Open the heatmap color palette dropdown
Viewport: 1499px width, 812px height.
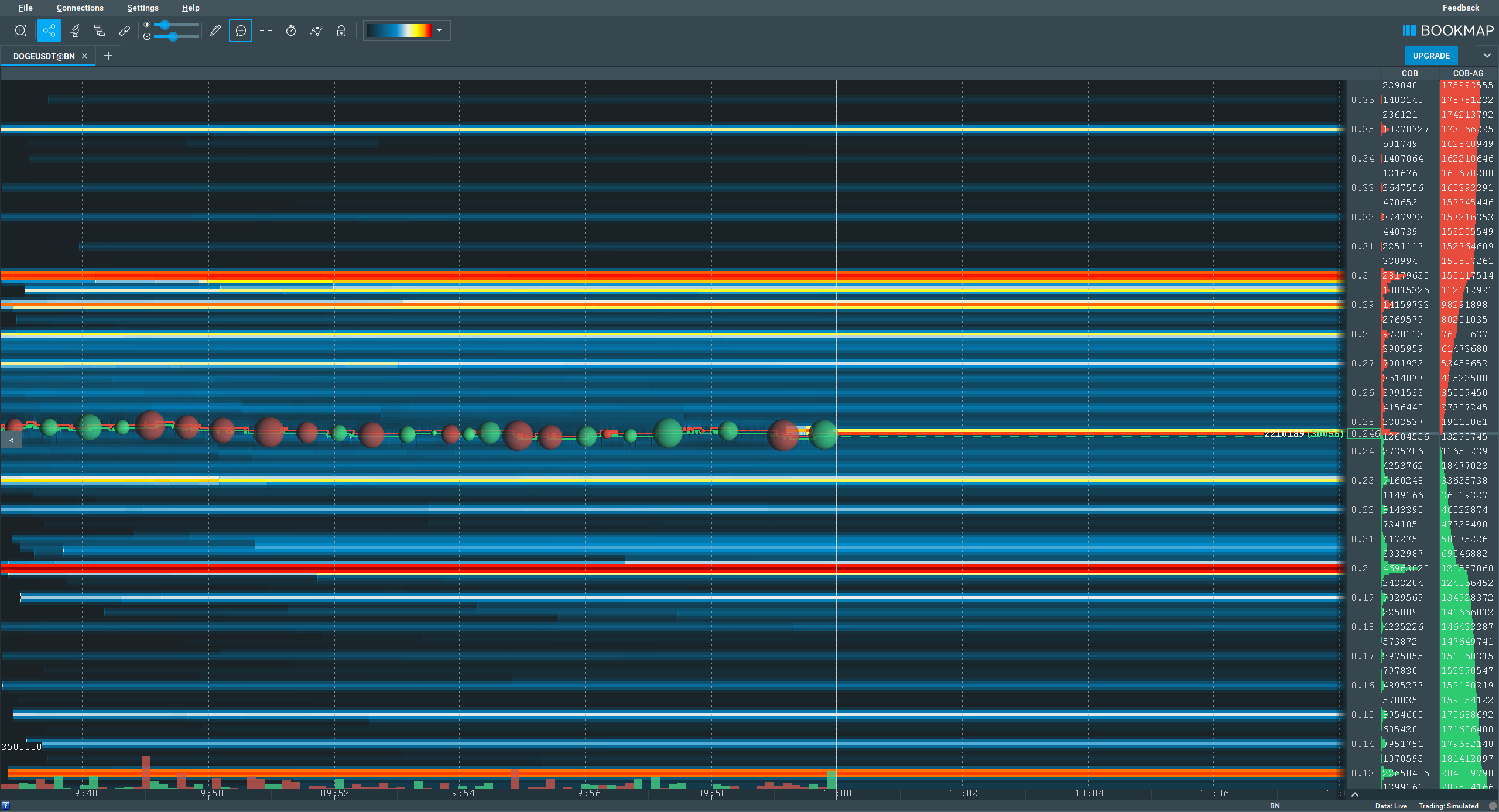[x=439, y=30]
